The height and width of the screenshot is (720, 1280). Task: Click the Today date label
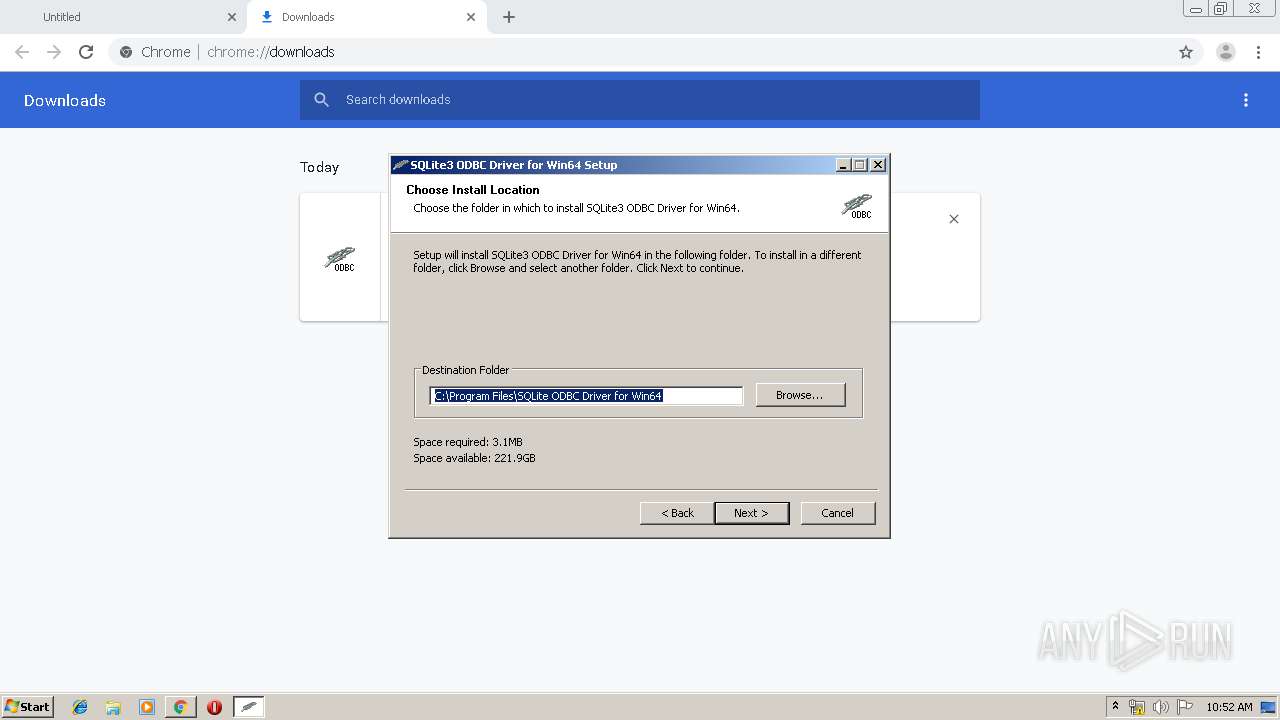point(320,167)
